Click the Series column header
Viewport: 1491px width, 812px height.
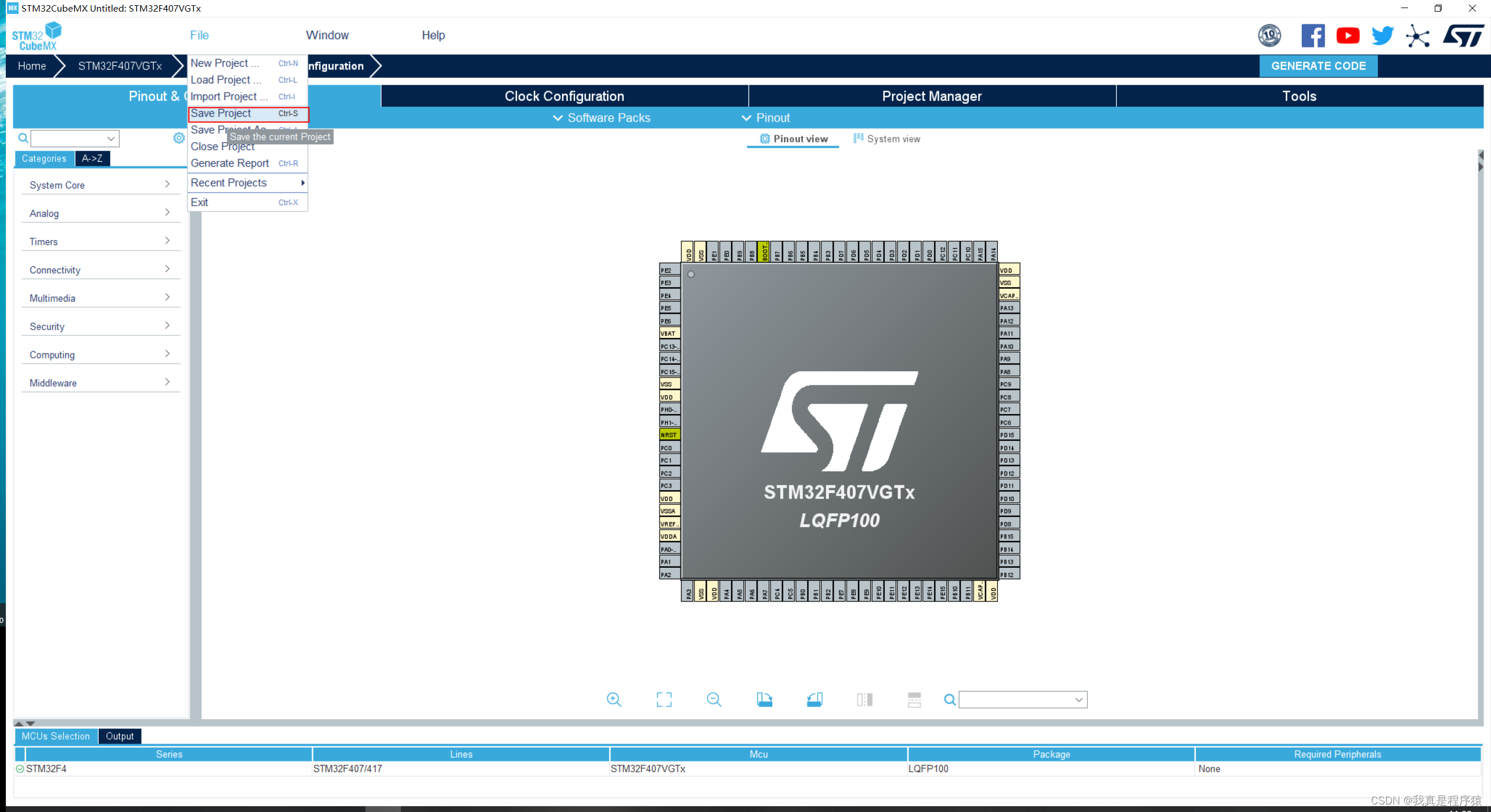coord(169,755)
